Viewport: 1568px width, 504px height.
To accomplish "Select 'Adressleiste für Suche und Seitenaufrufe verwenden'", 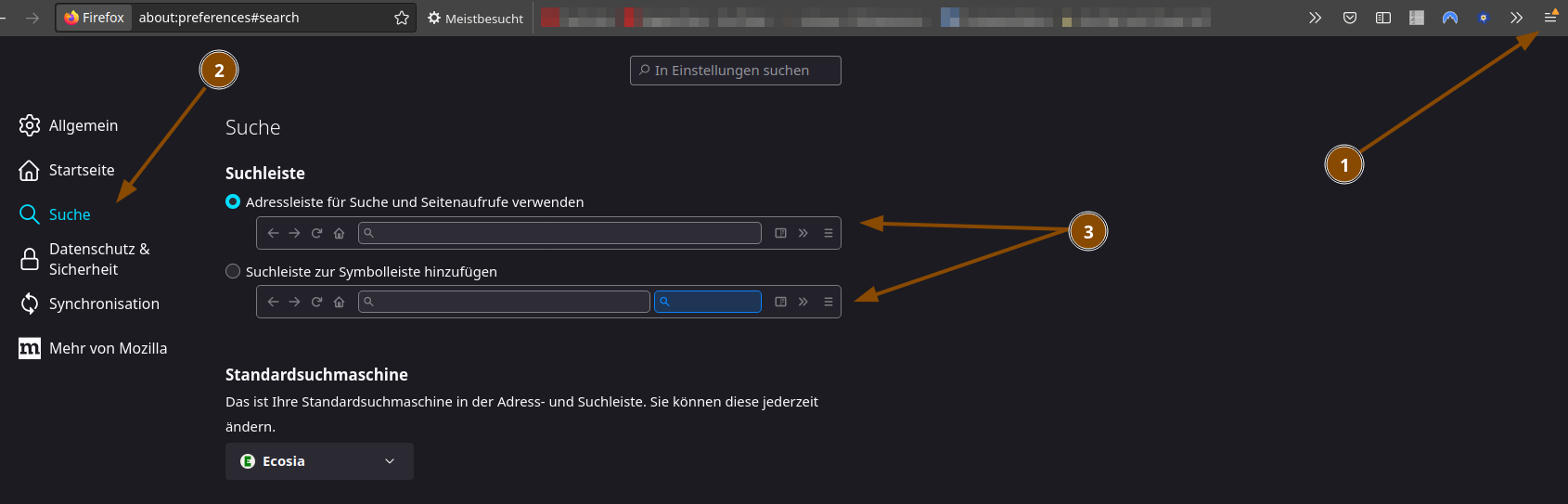I will click(405, 201).
